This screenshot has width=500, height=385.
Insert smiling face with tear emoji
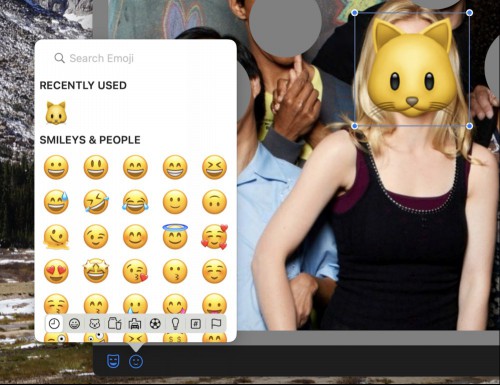pos(135,304)
